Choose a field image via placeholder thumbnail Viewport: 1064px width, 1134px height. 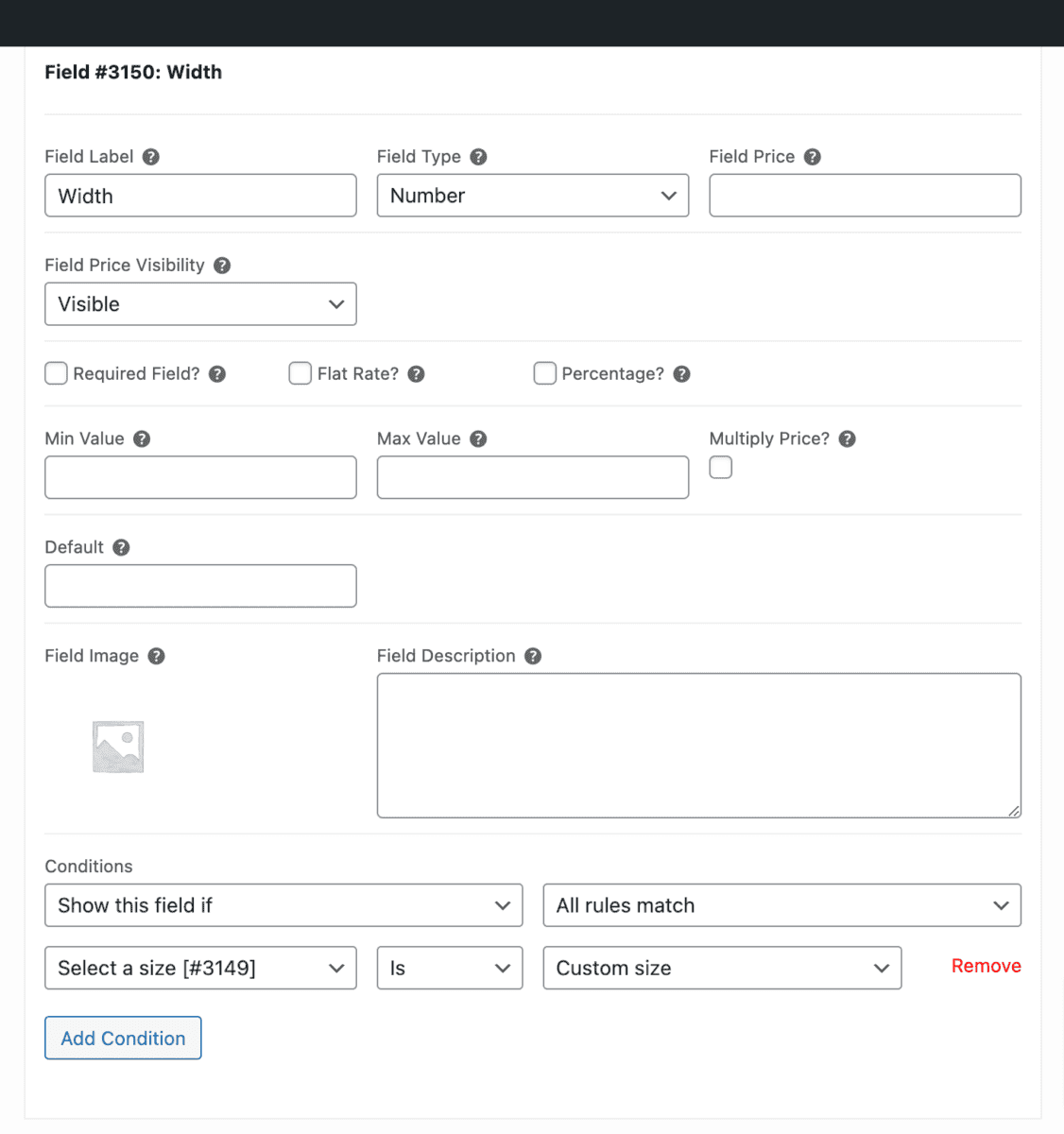pyautogui.click(x=118, y=747)
